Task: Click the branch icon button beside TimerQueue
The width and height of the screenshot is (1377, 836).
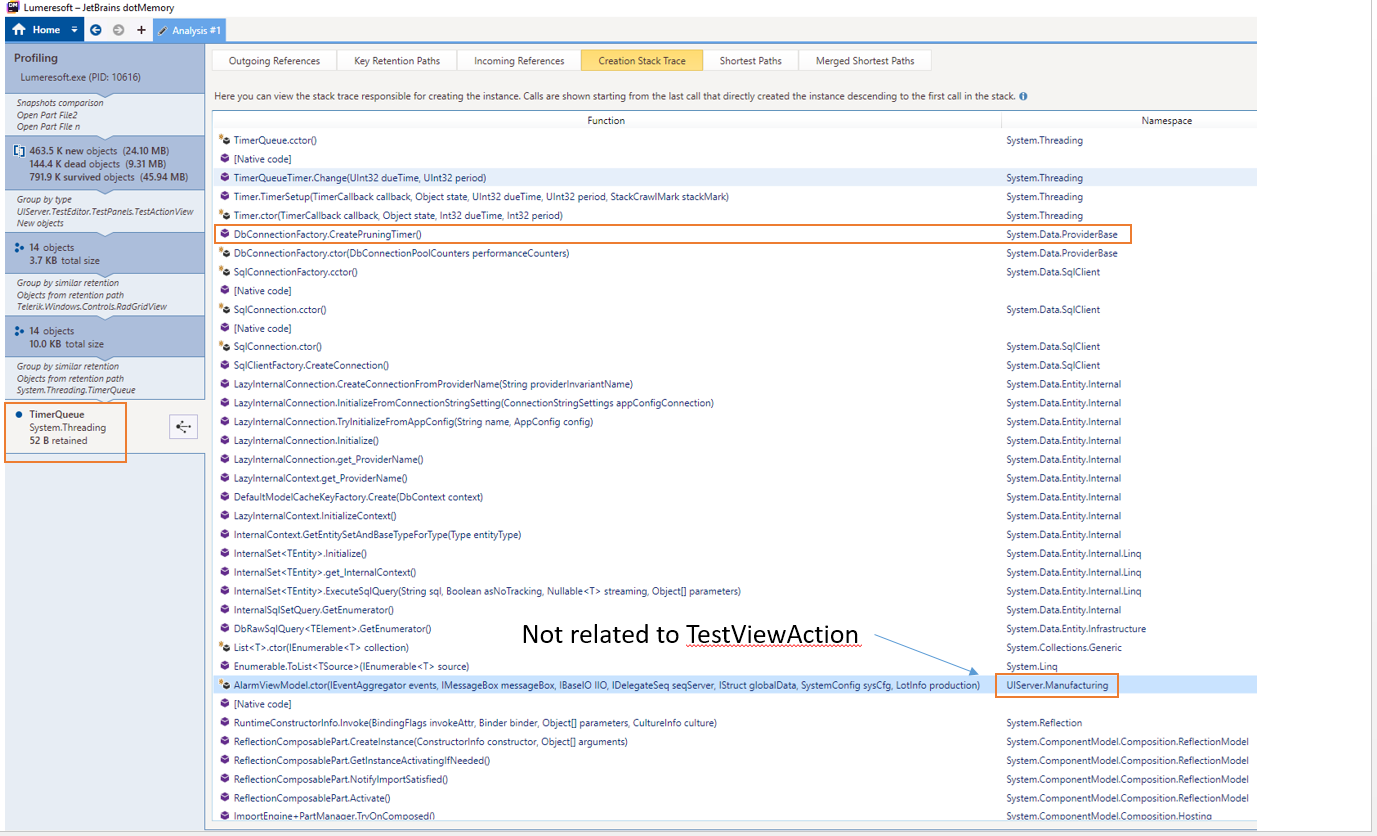Action: (184, 427)
